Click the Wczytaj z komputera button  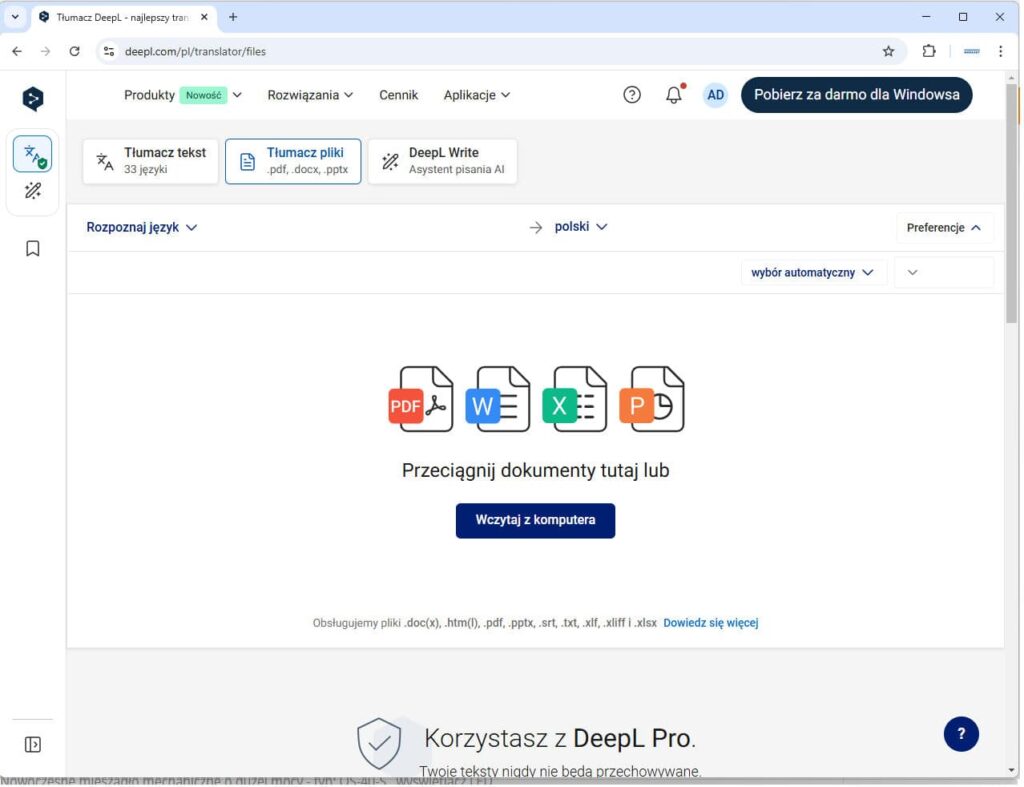535,520
